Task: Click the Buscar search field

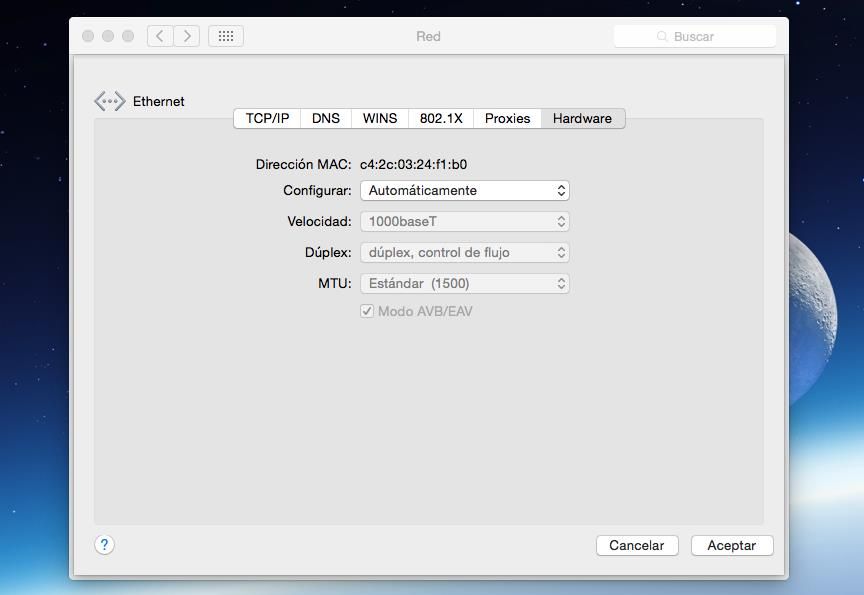Action: coord(695,36)
